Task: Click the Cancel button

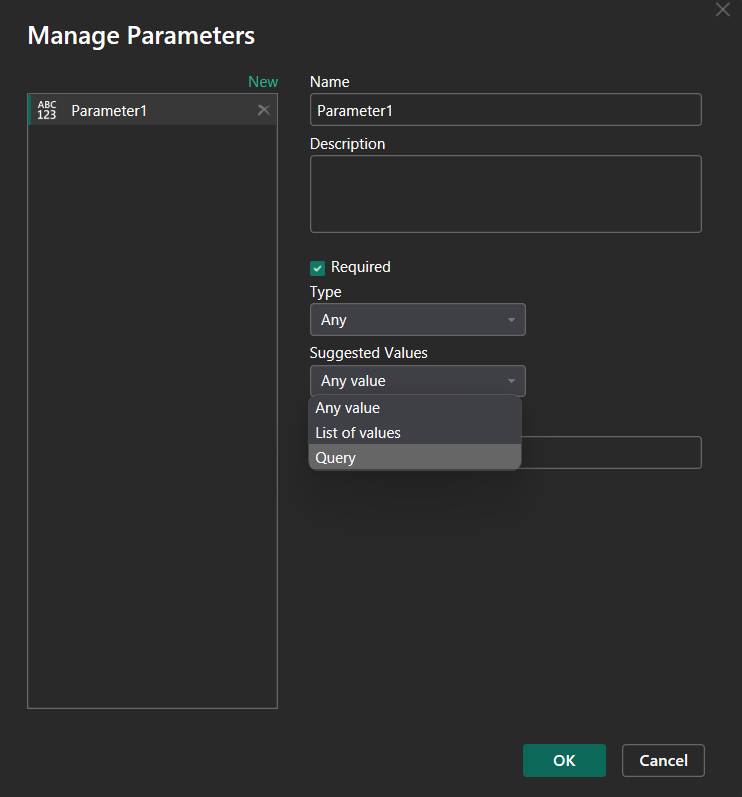Action: (663, 761)
